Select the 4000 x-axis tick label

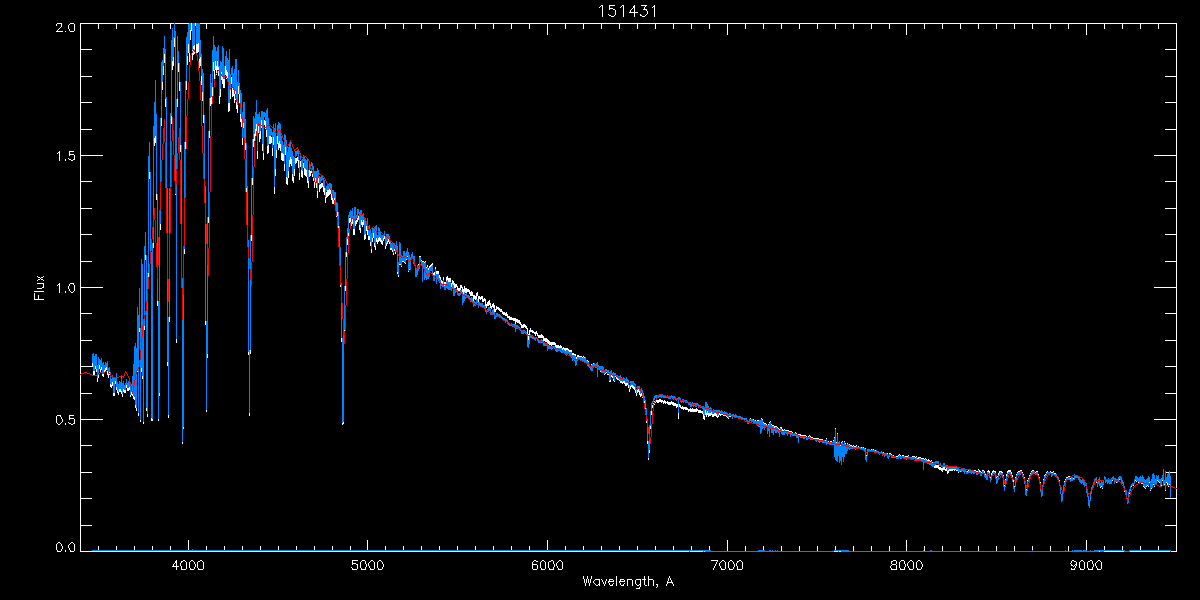[x=188, y=564]
